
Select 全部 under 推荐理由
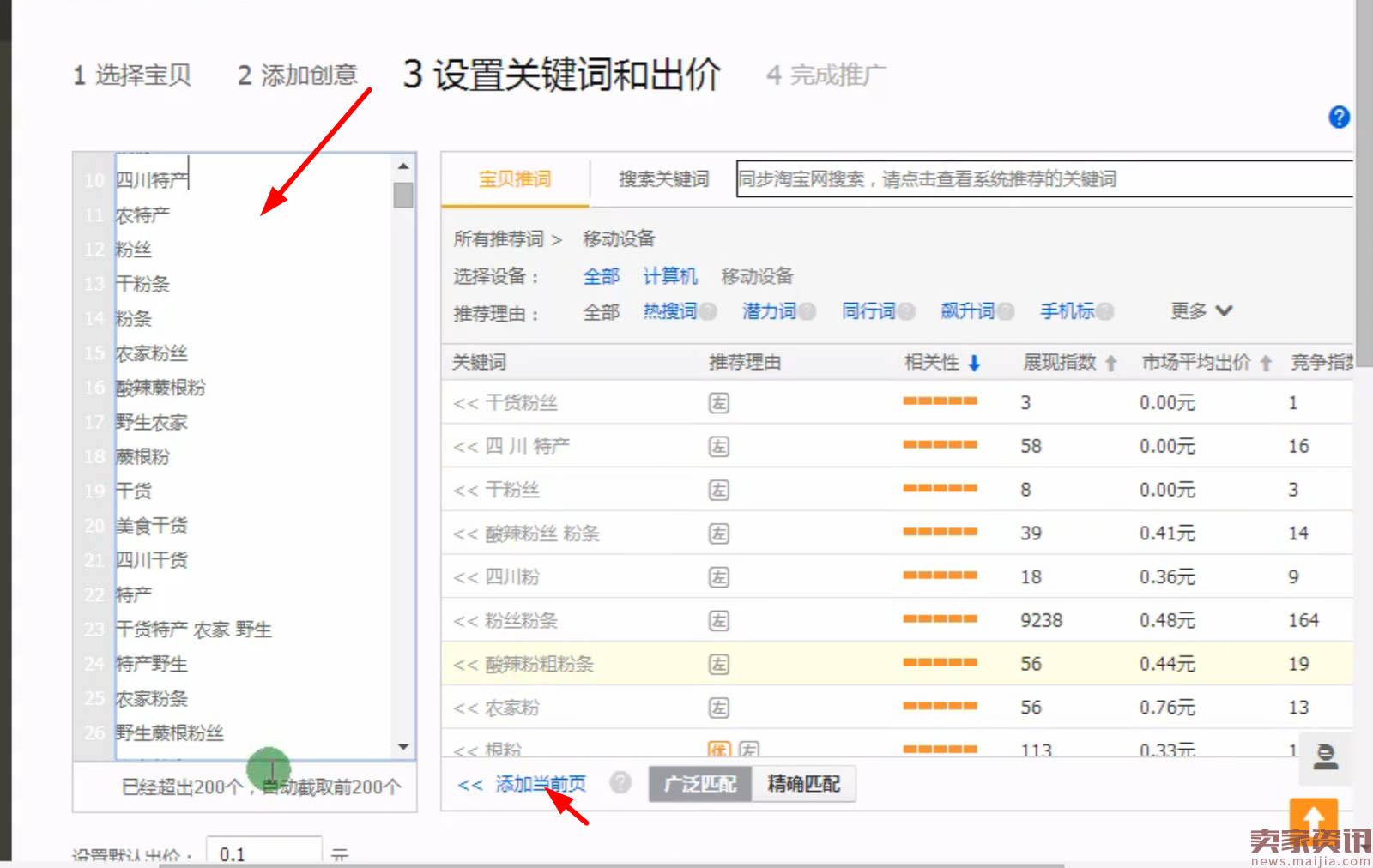[601, 312]
